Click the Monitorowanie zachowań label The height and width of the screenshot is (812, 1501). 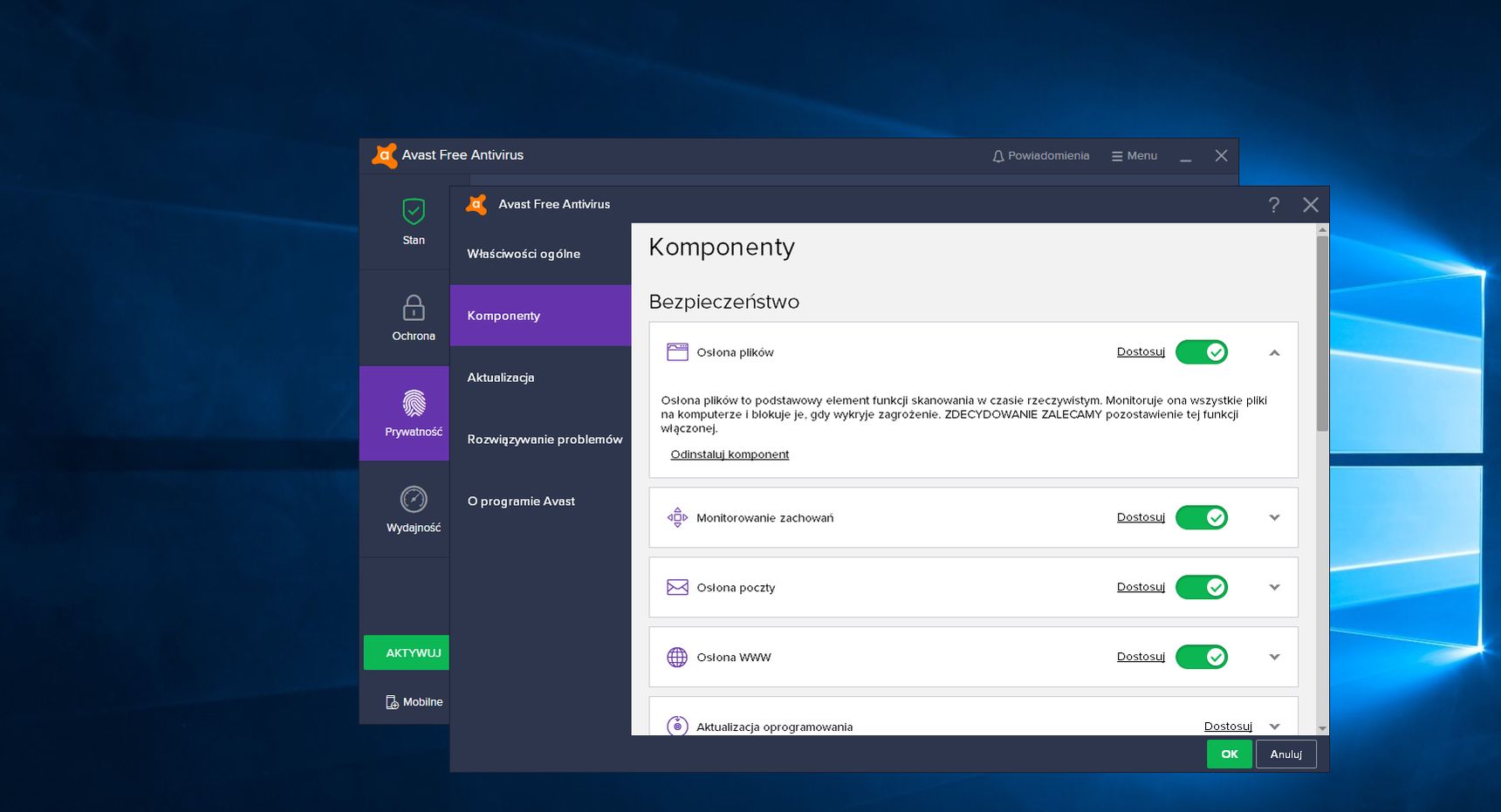pos(765,518)
